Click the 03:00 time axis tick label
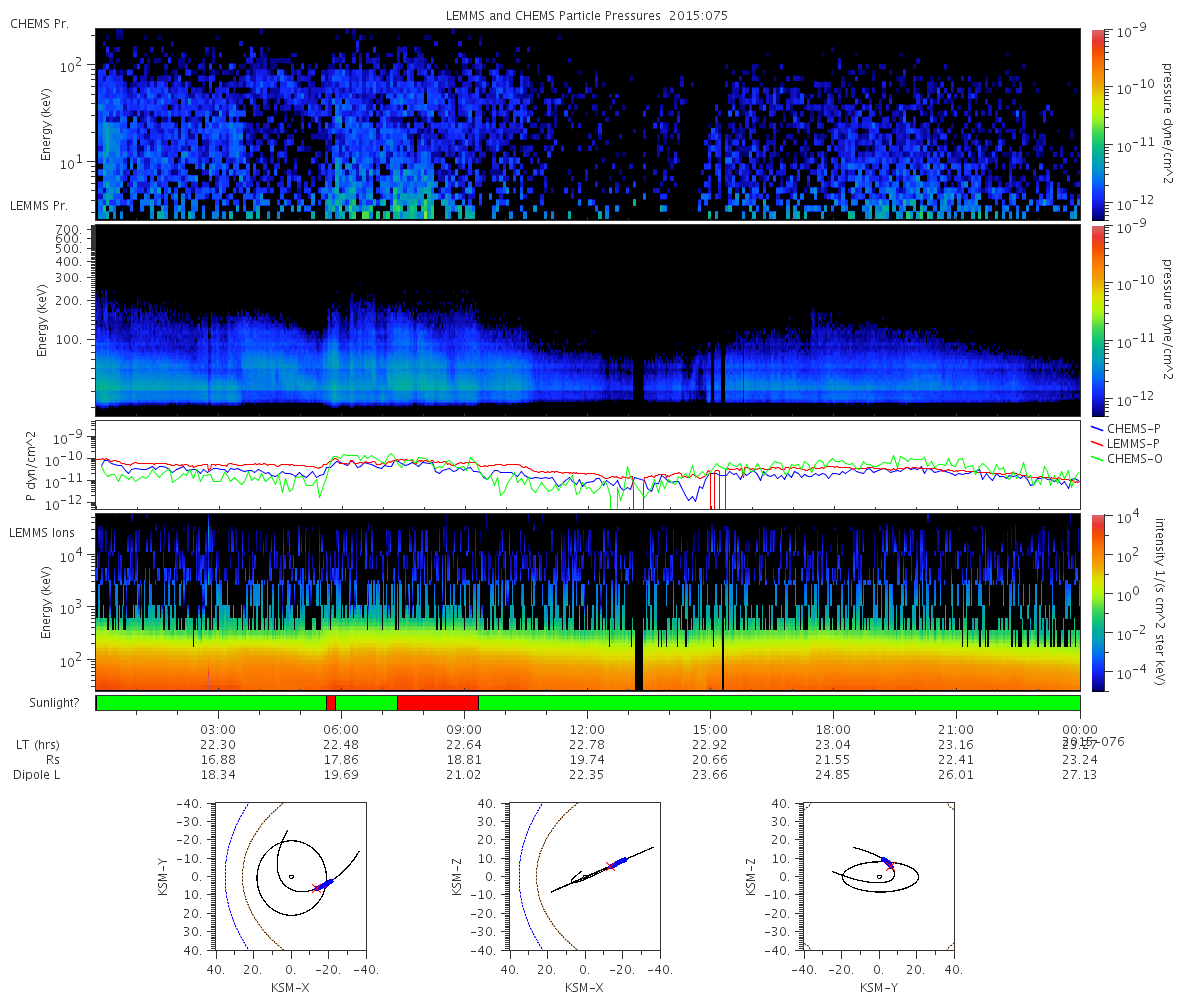Viewport: 1200px width, 1000px height. [218, 729]
